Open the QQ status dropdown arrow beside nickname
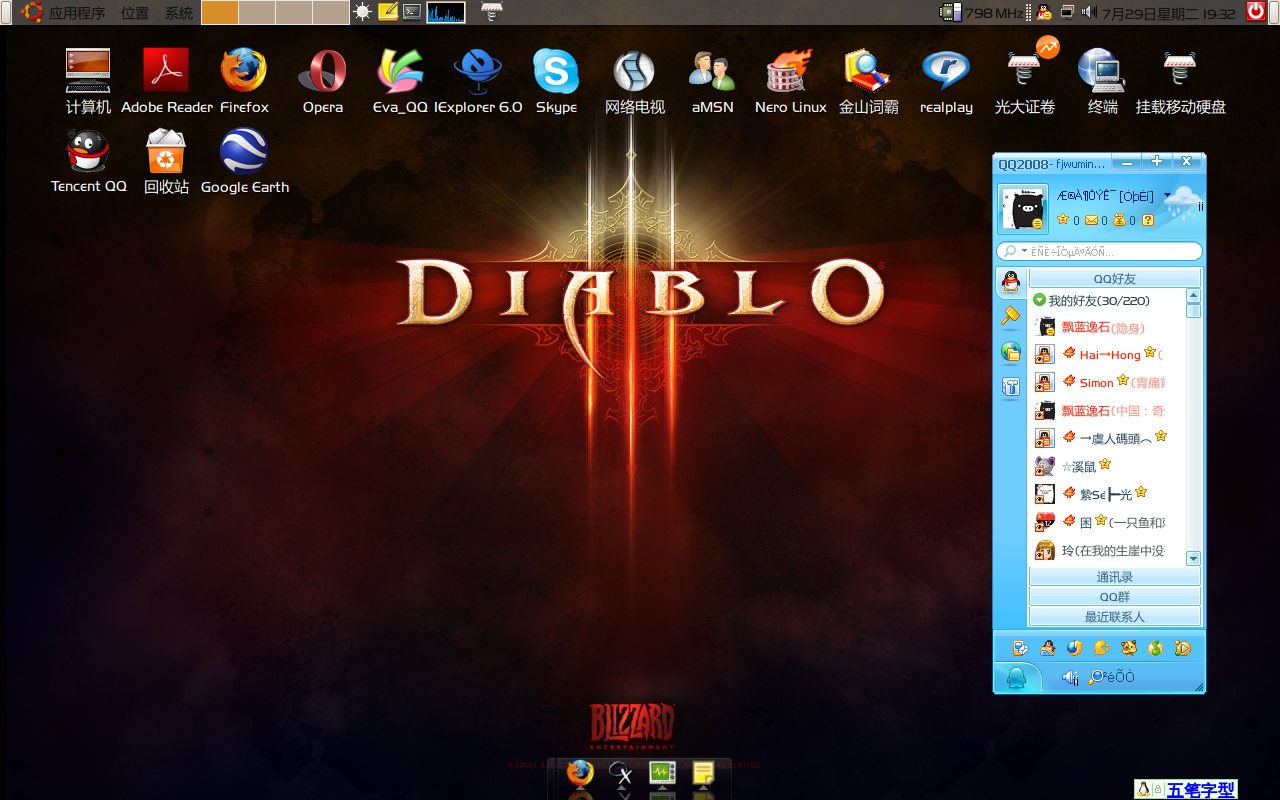 [x=1167, y=196]
